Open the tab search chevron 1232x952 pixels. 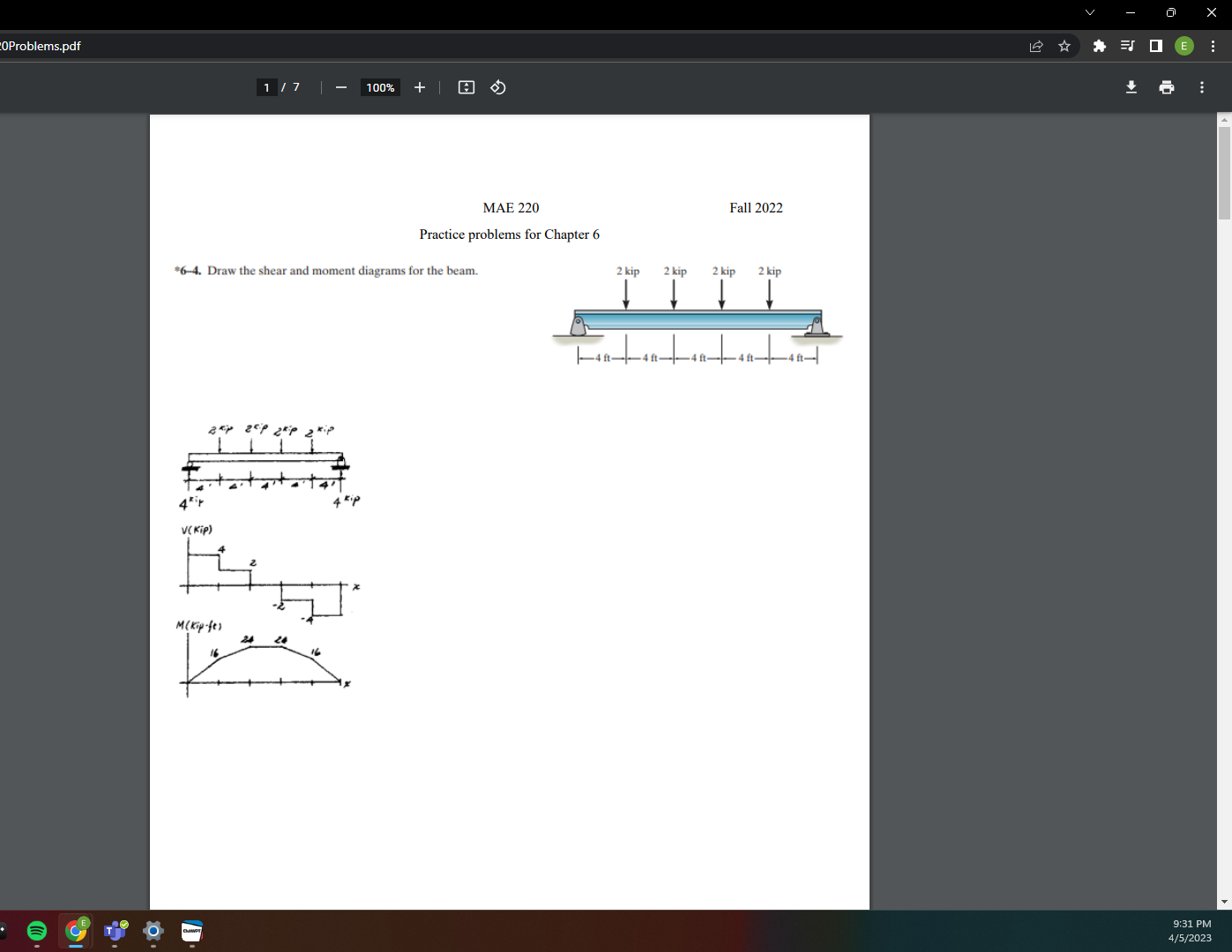point(1090,12)
